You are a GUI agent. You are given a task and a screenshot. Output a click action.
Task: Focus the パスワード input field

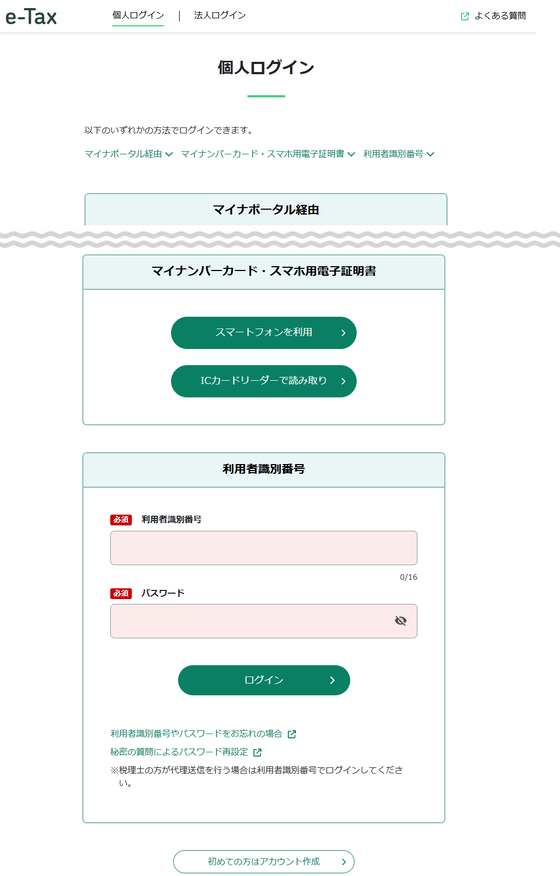(264, 621)
